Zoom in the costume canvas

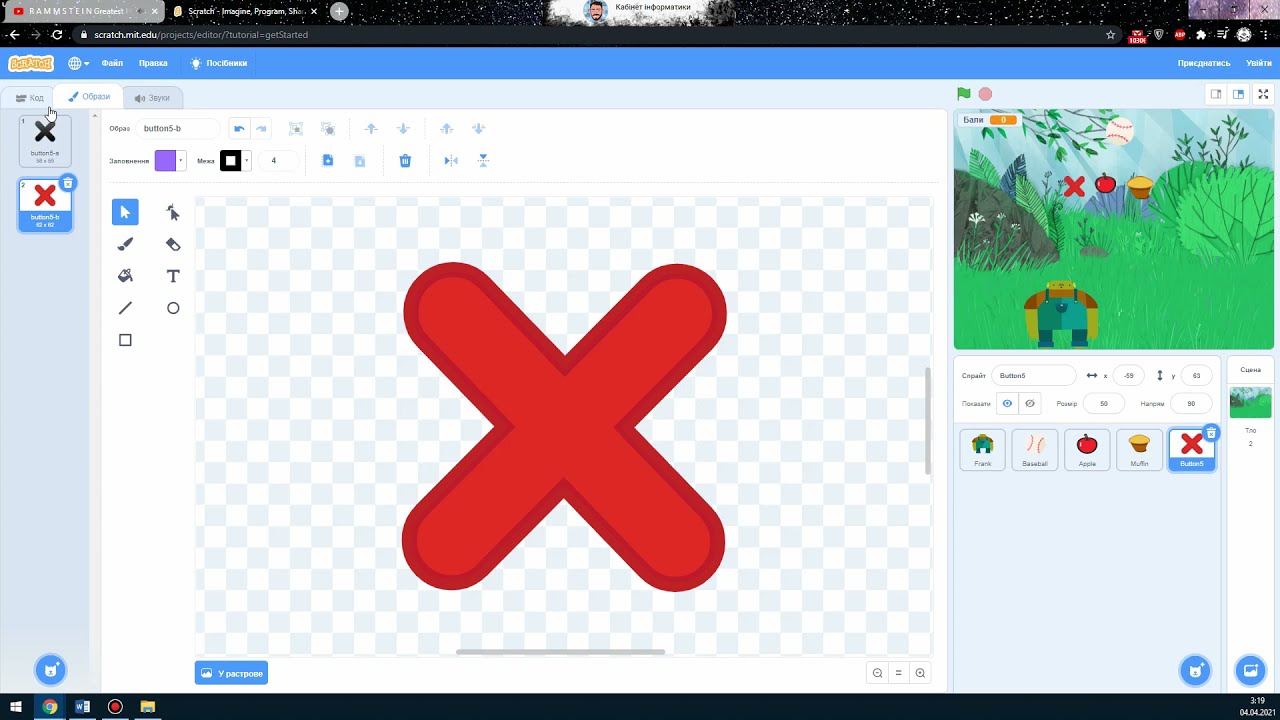[x=920, y=673]
